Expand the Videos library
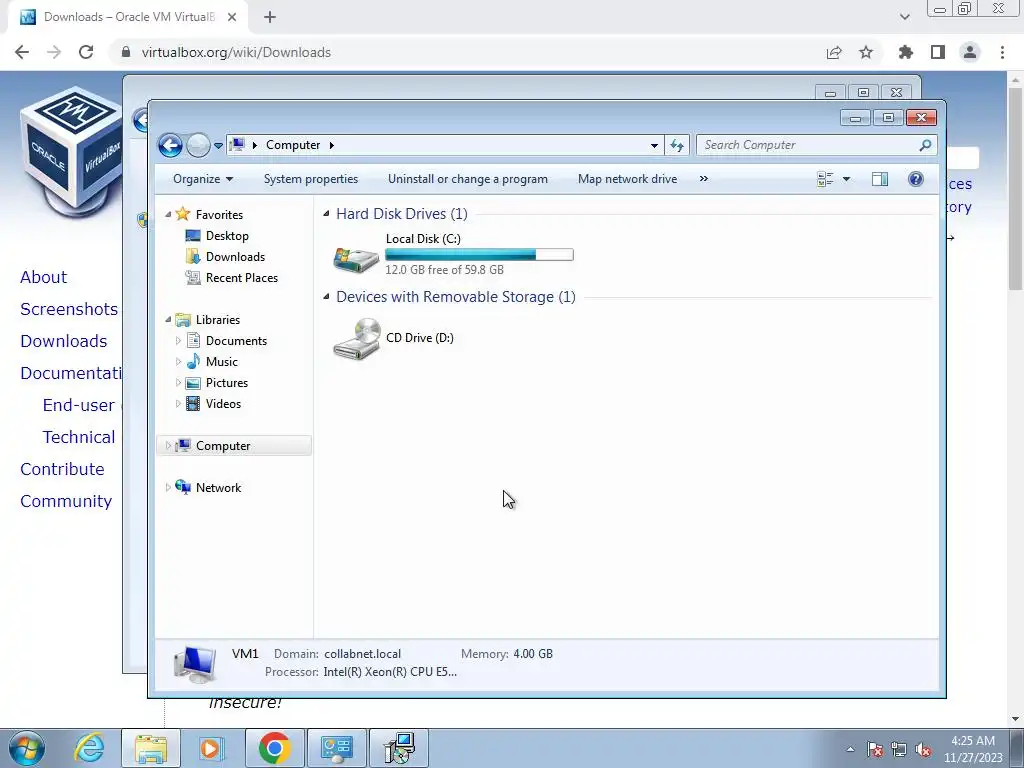1024x768 pixels. (x=178, y=404)
